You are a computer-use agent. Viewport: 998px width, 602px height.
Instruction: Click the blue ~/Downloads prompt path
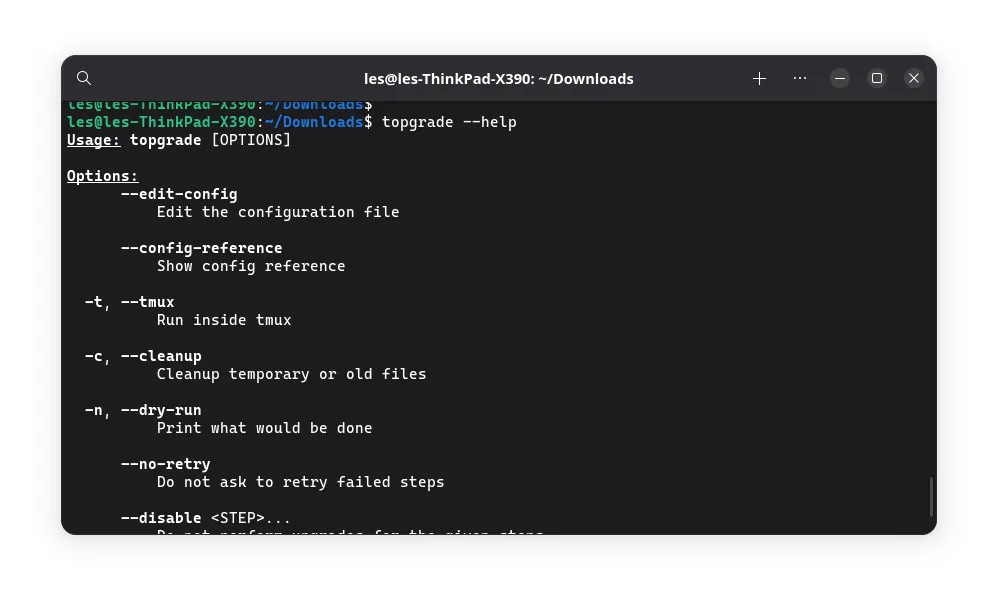point(314,122)
